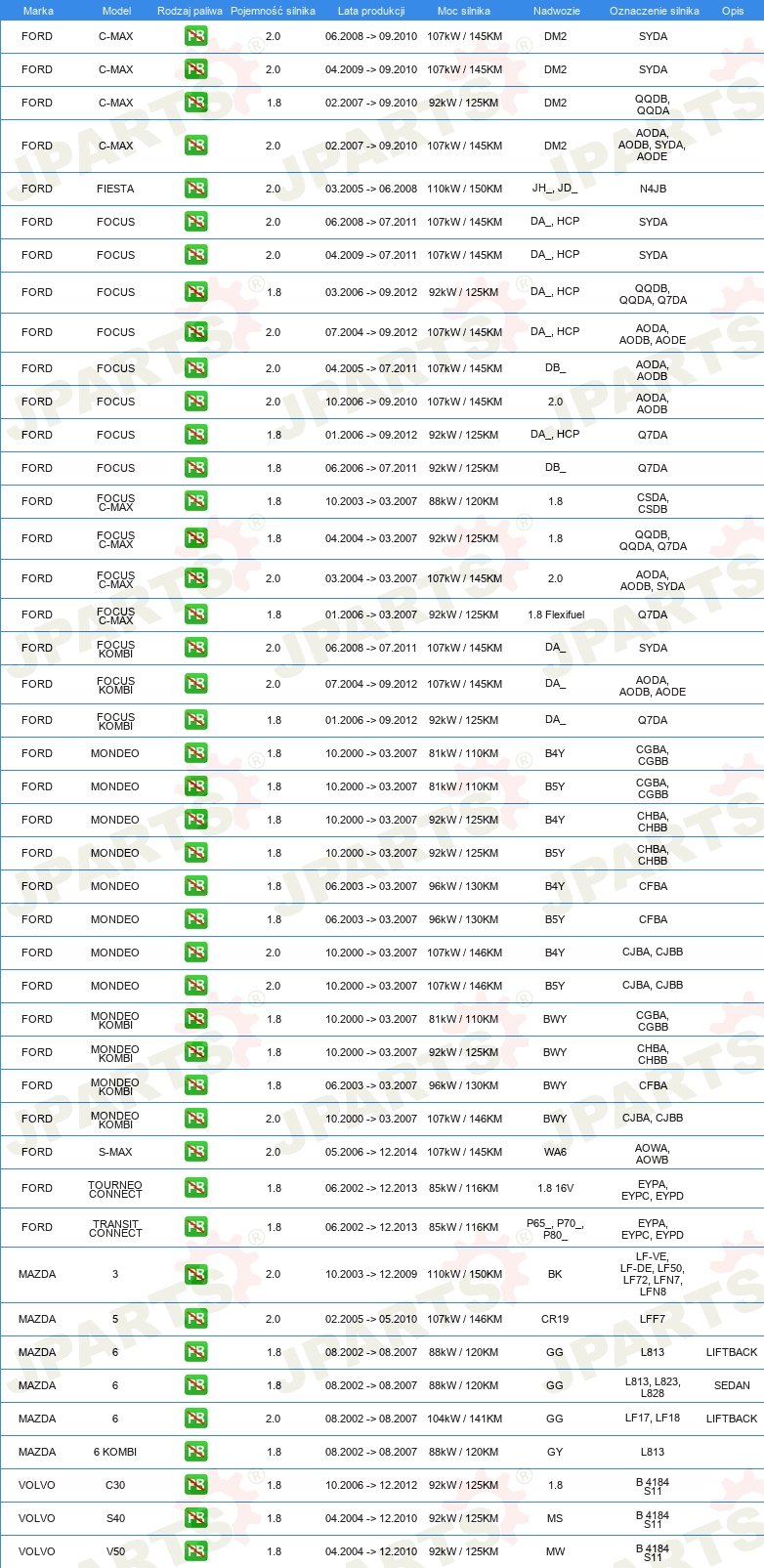Click the fuel icon in the FIESTA row
This screenshot has width=764, height=1568.
coord(195,189)
